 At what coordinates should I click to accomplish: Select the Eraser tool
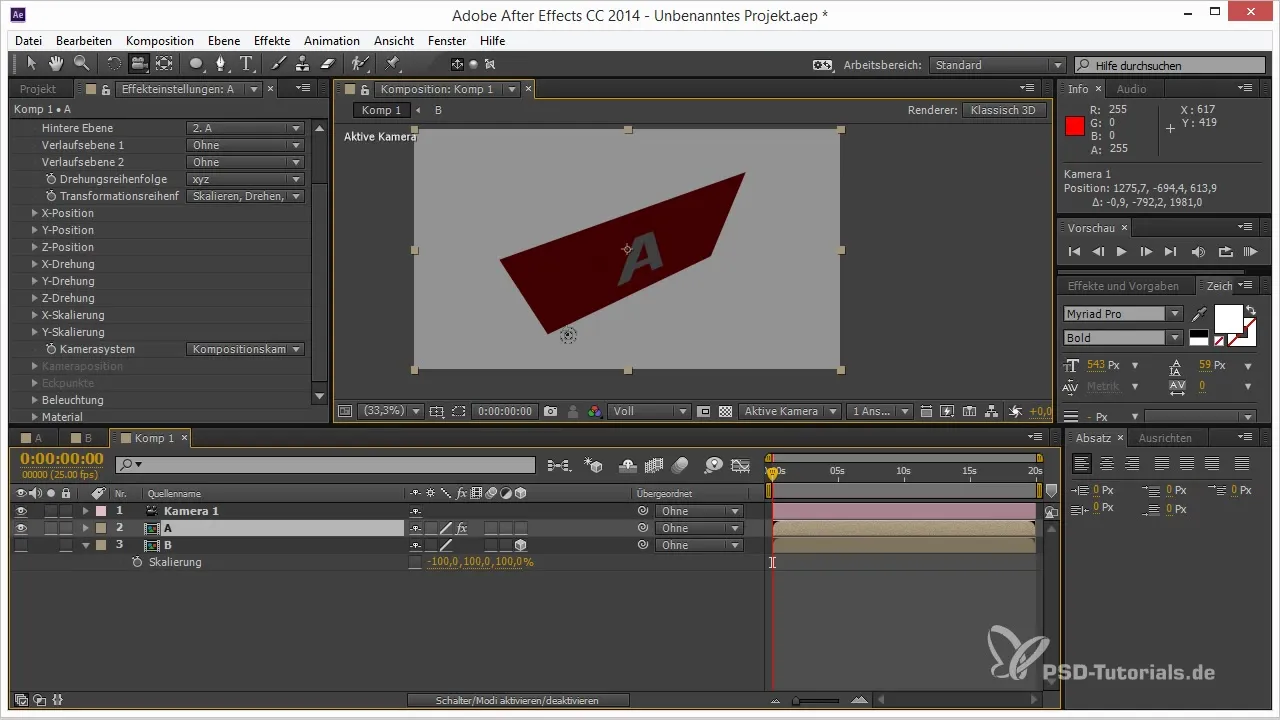pyautogui.click(x=328, y=64)
